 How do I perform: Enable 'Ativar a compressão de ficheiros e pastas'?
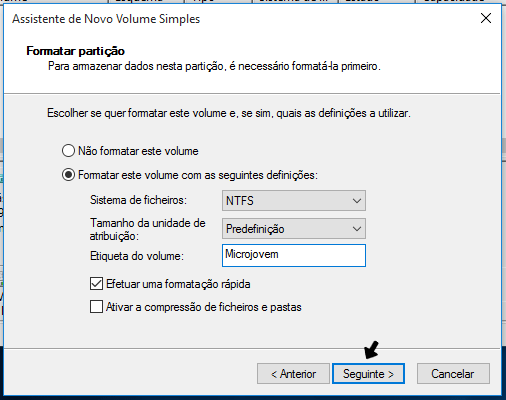(96, 307)
